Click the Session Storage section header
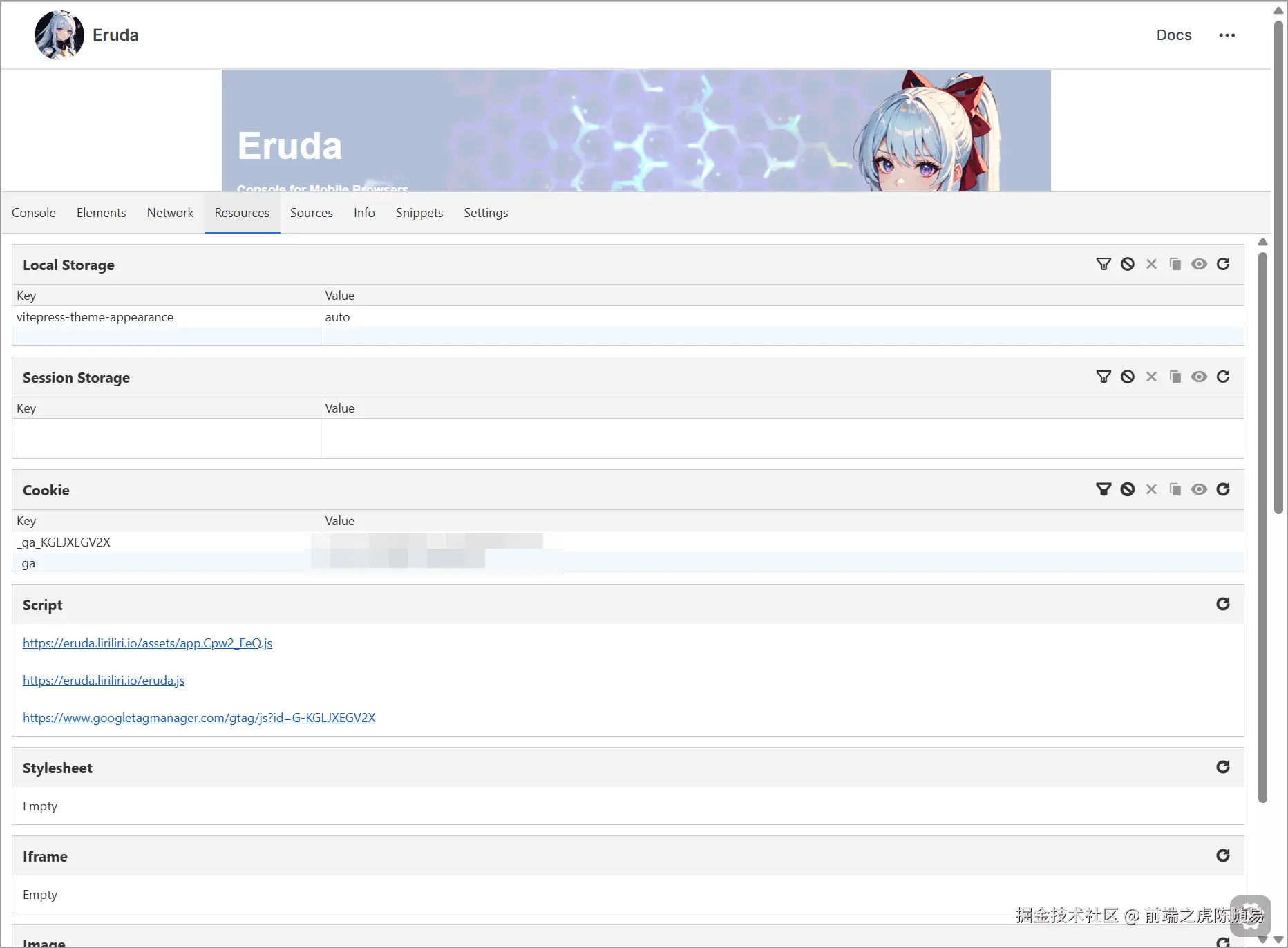The width and height of the screenshot is (1288, 948). (x=627, y=377)
